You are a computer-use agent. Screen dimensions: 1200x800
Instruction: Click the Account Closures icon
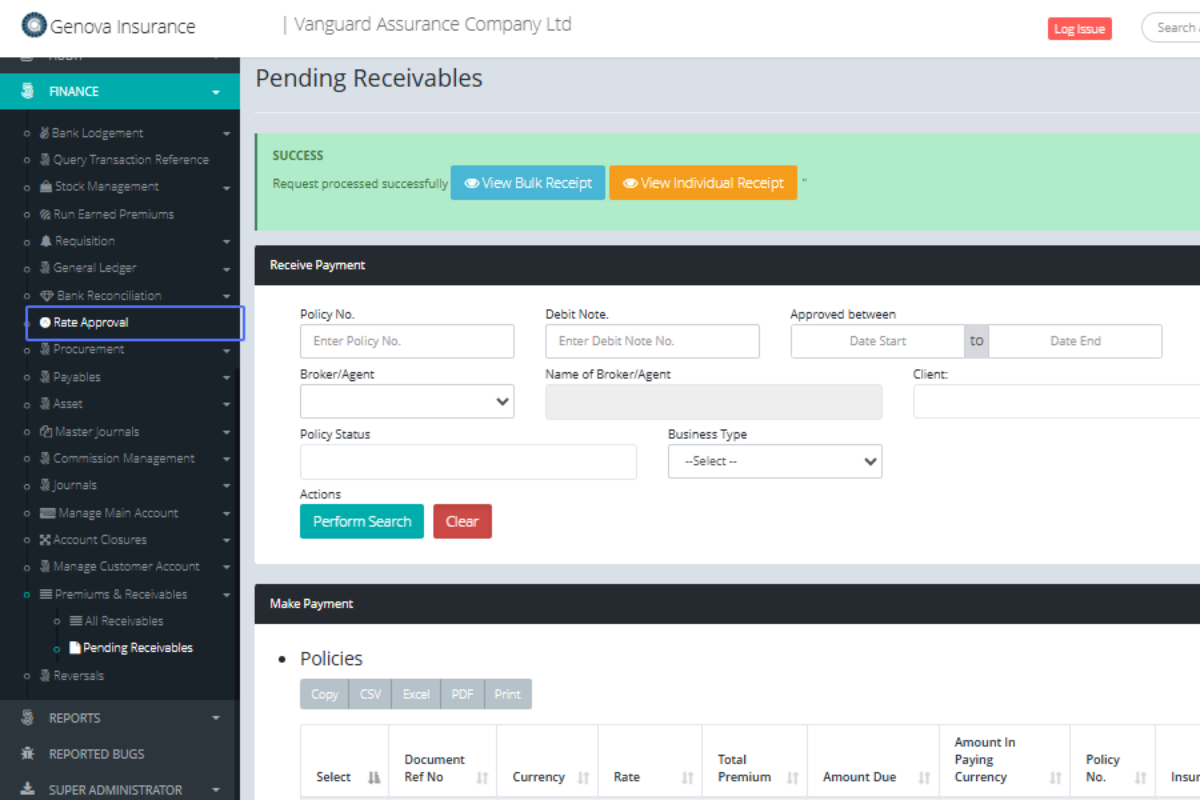[x=45, y=540]
